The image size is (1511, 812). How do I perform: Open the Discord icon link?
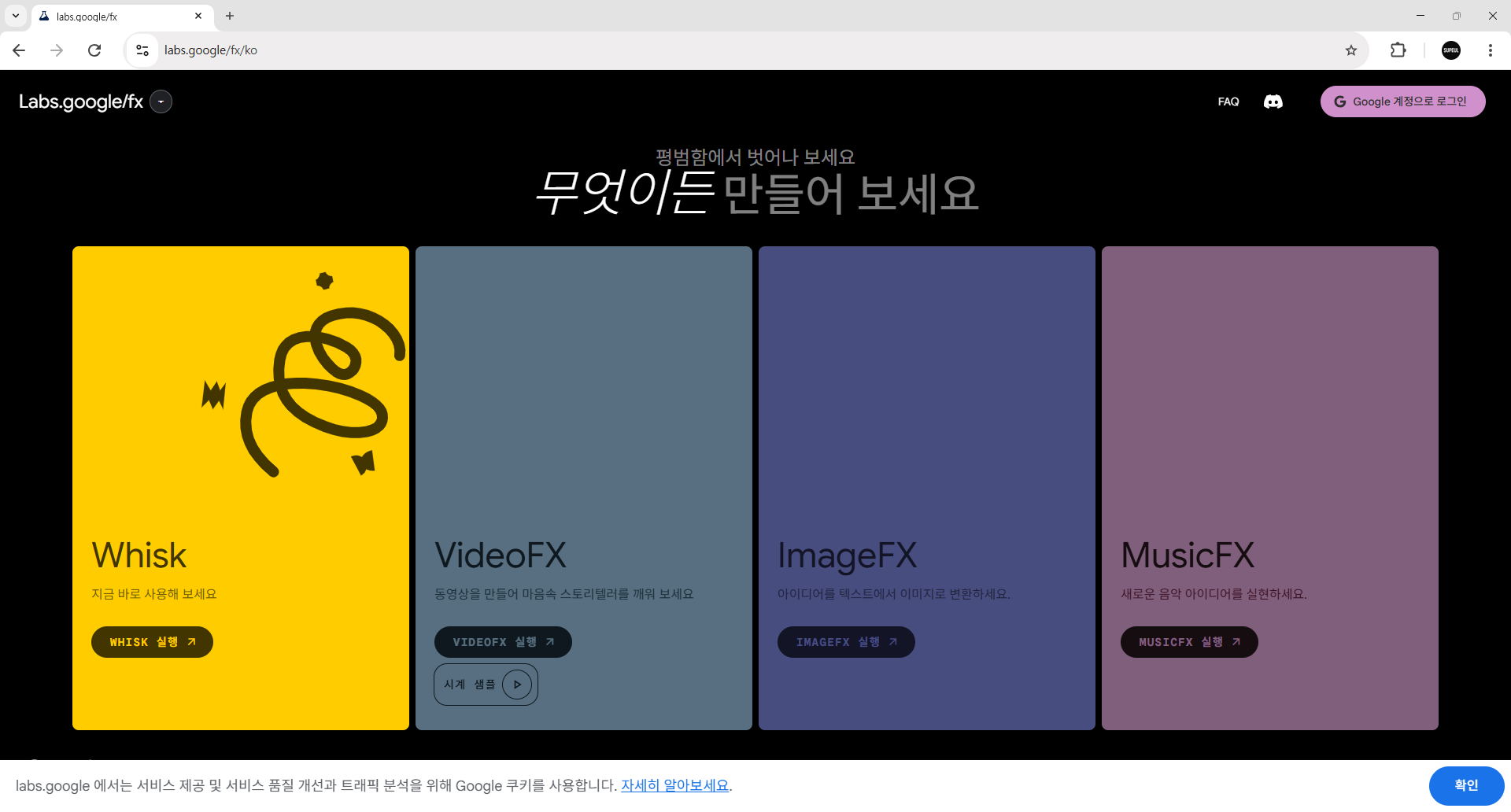[1273, 101]
